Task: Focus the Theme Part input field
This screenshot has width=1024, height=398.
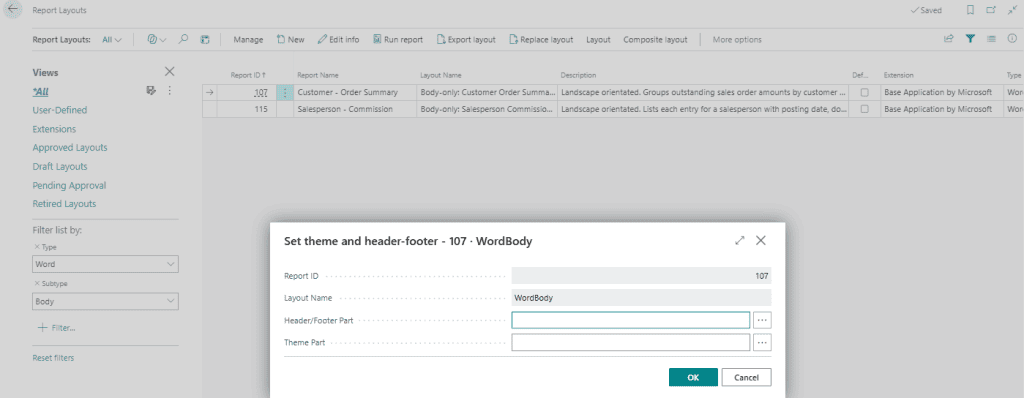Action: pos(630,342)
